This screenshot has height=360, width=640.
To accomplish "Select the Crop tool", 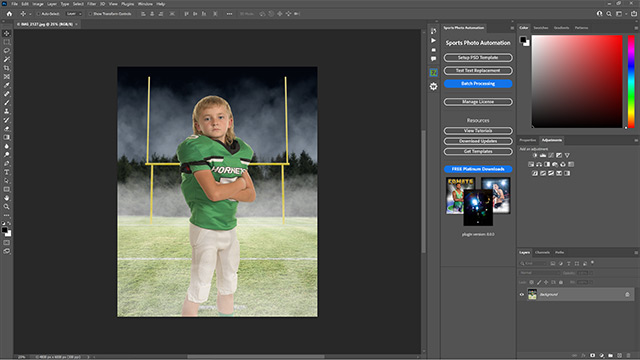I will (7, 68).
